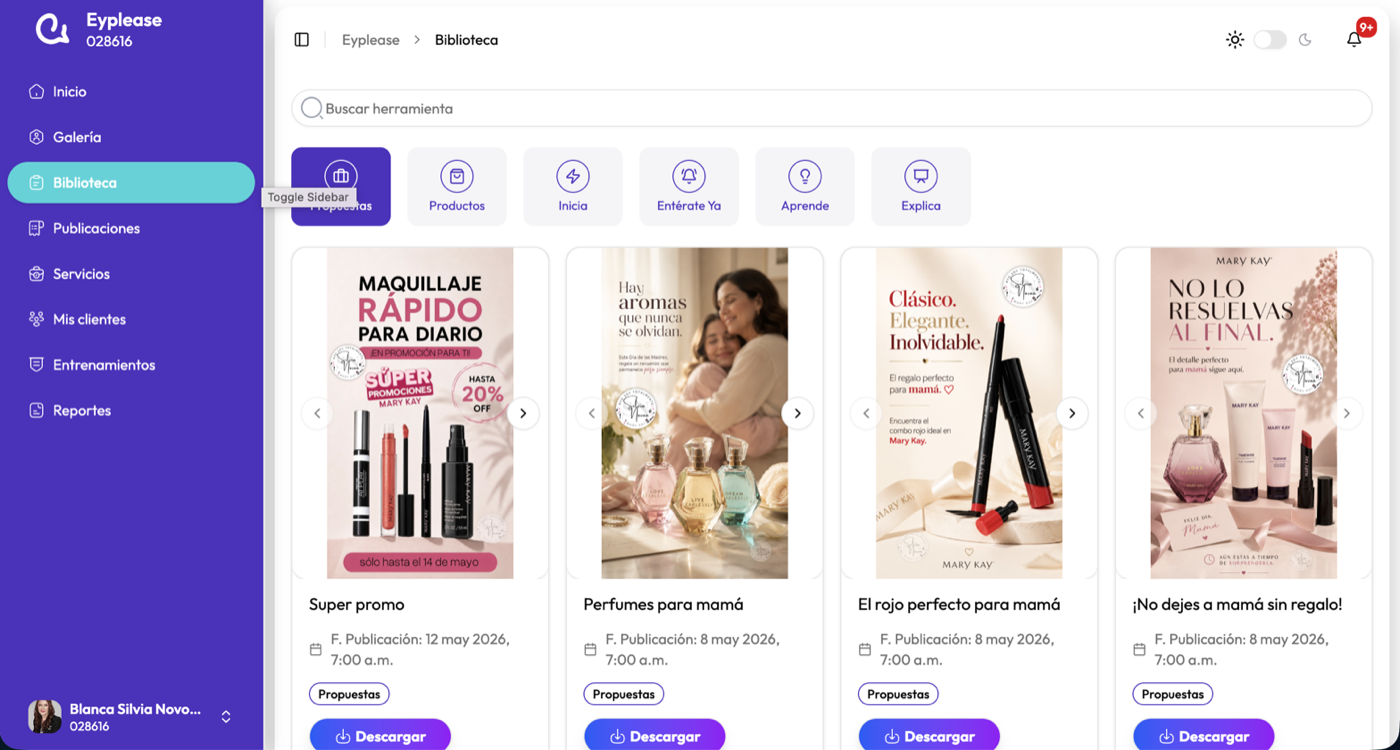Open Biblioteca in the sidebar

[131, 183]
